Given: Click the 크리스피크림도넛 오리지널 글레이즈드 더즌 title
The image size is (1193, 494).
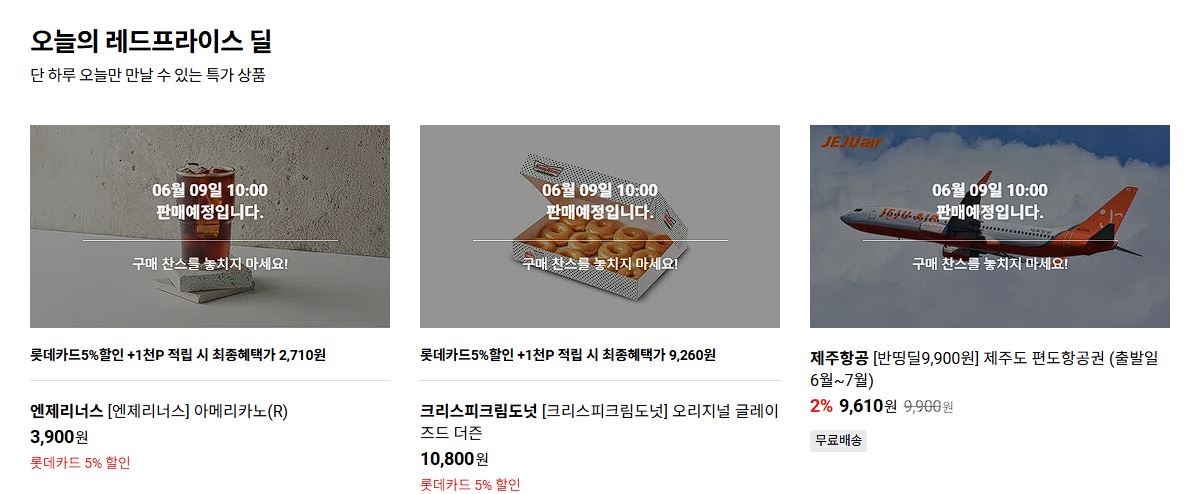Looking at the screenshot, I should (600, 422).
